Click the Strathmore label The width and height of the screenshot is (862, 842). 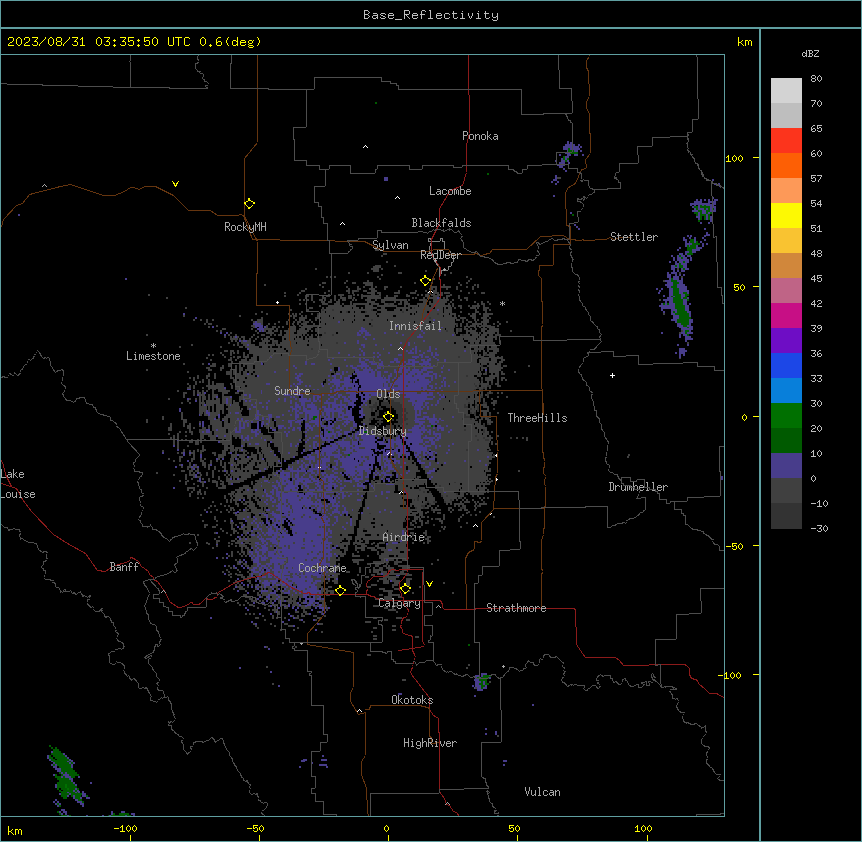516,608
